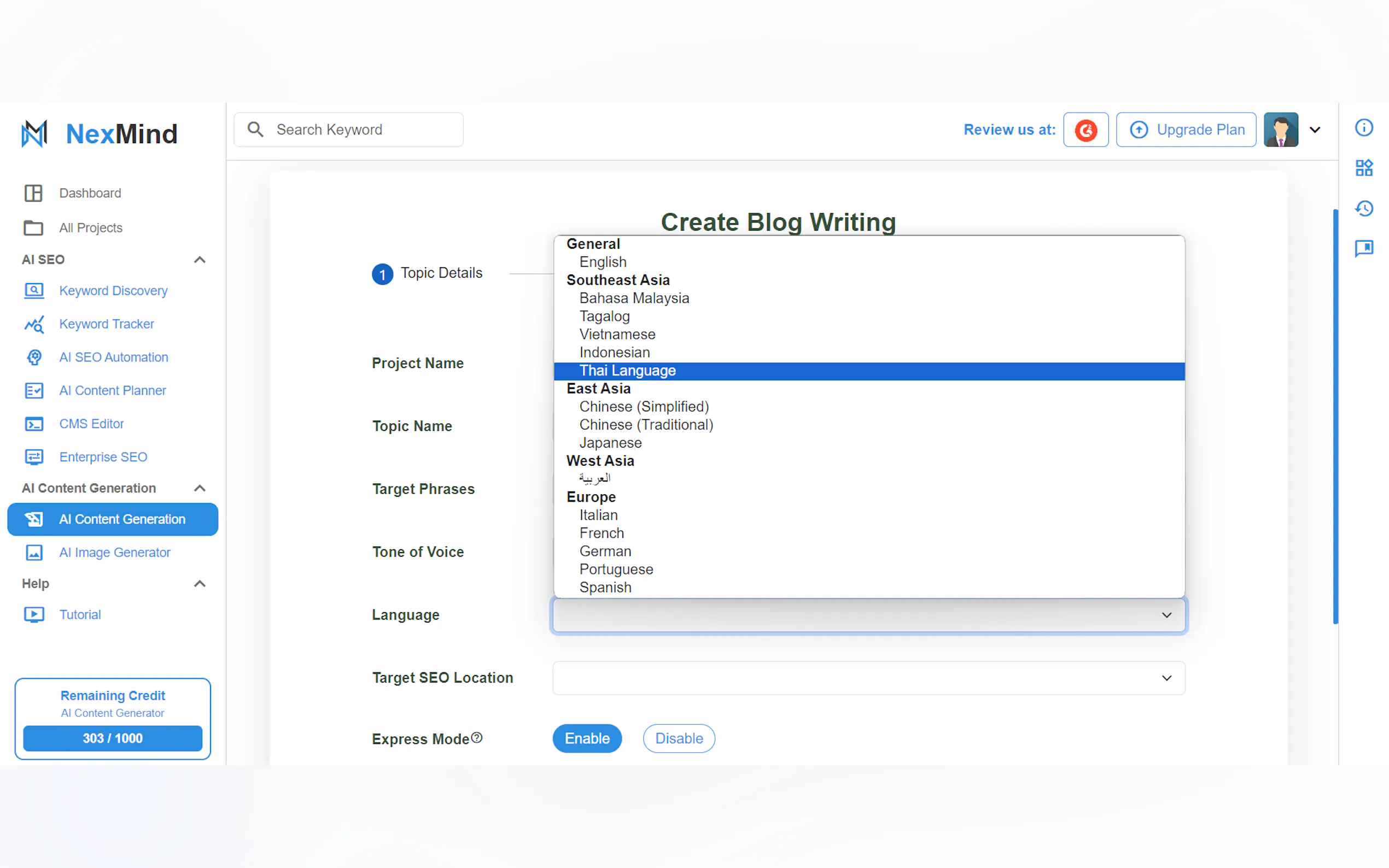The width and height of the screenshot is (1389, 868).
Task: Open the info icon in right sidebar
Action: pos(1363,127)
